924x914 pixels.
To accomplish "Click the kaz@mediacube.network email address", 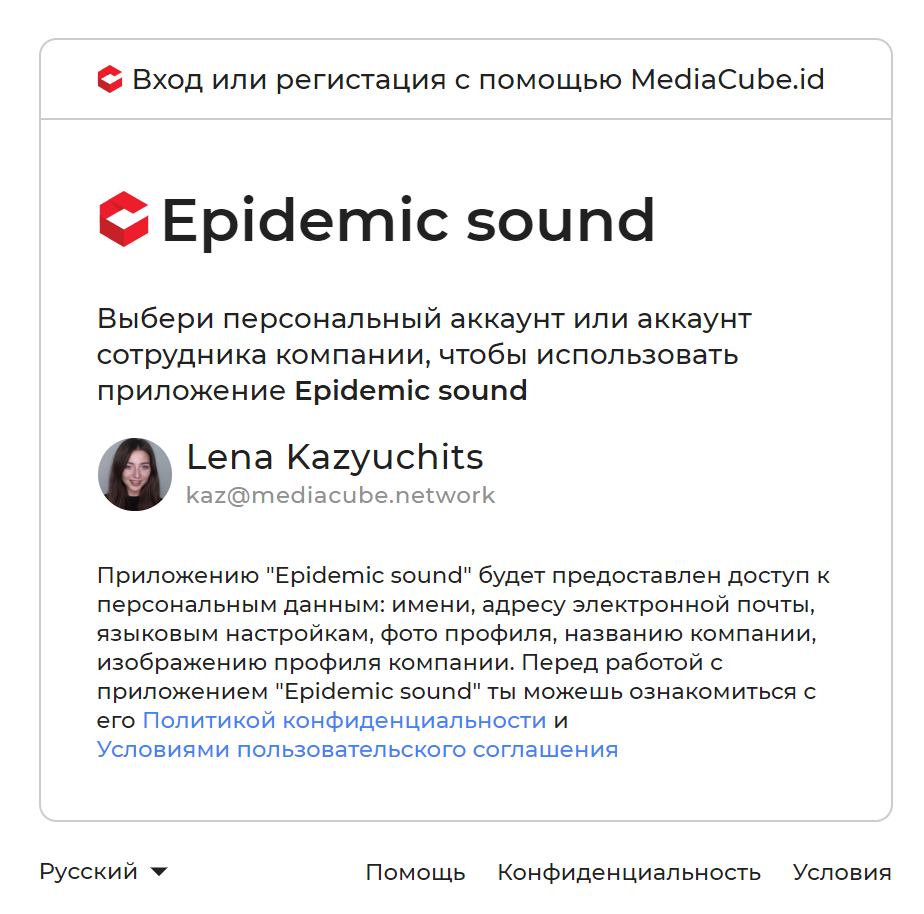I will point(341,495).
